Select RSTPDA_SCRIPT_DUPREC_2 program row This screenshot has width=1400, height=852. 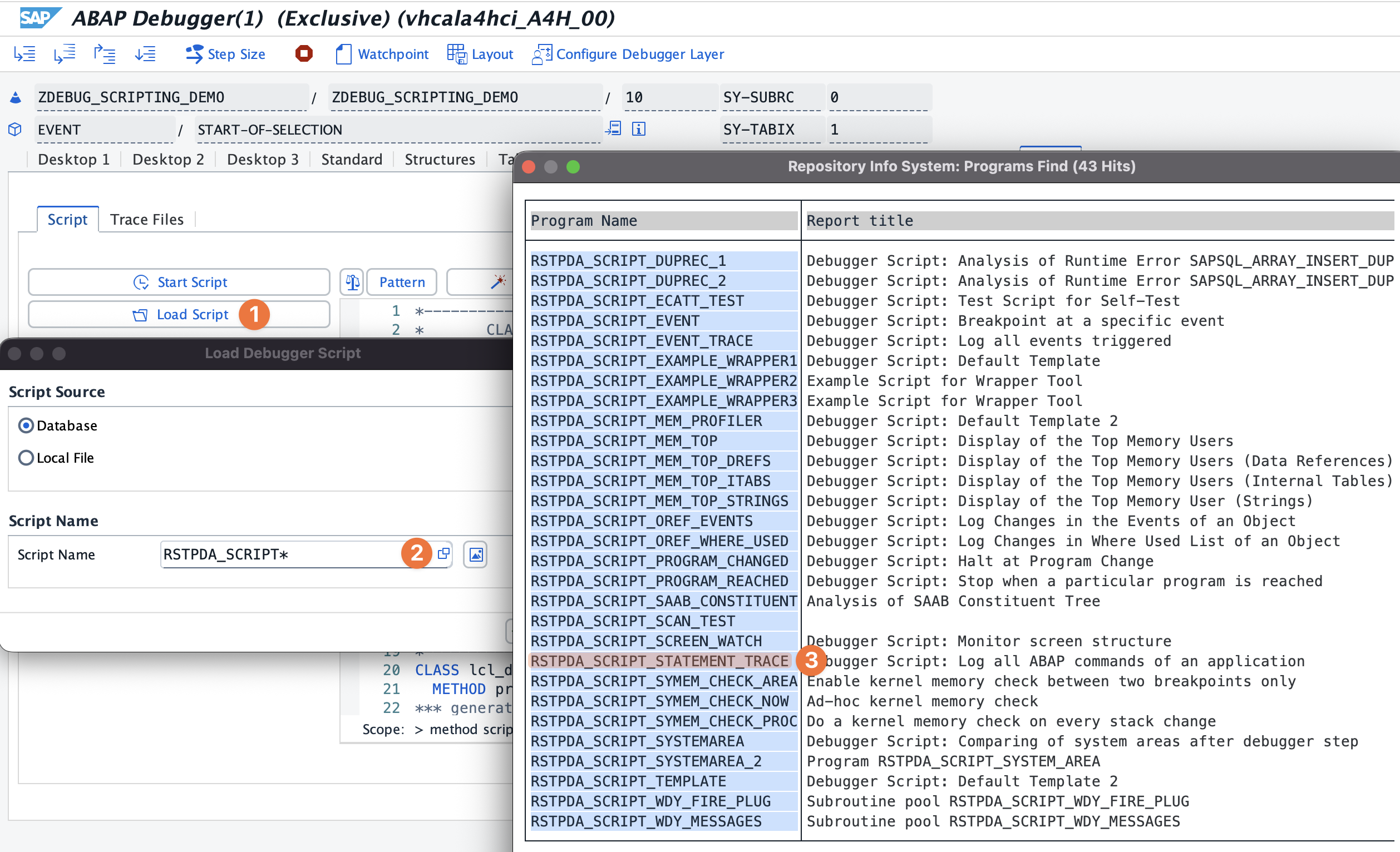664,281
